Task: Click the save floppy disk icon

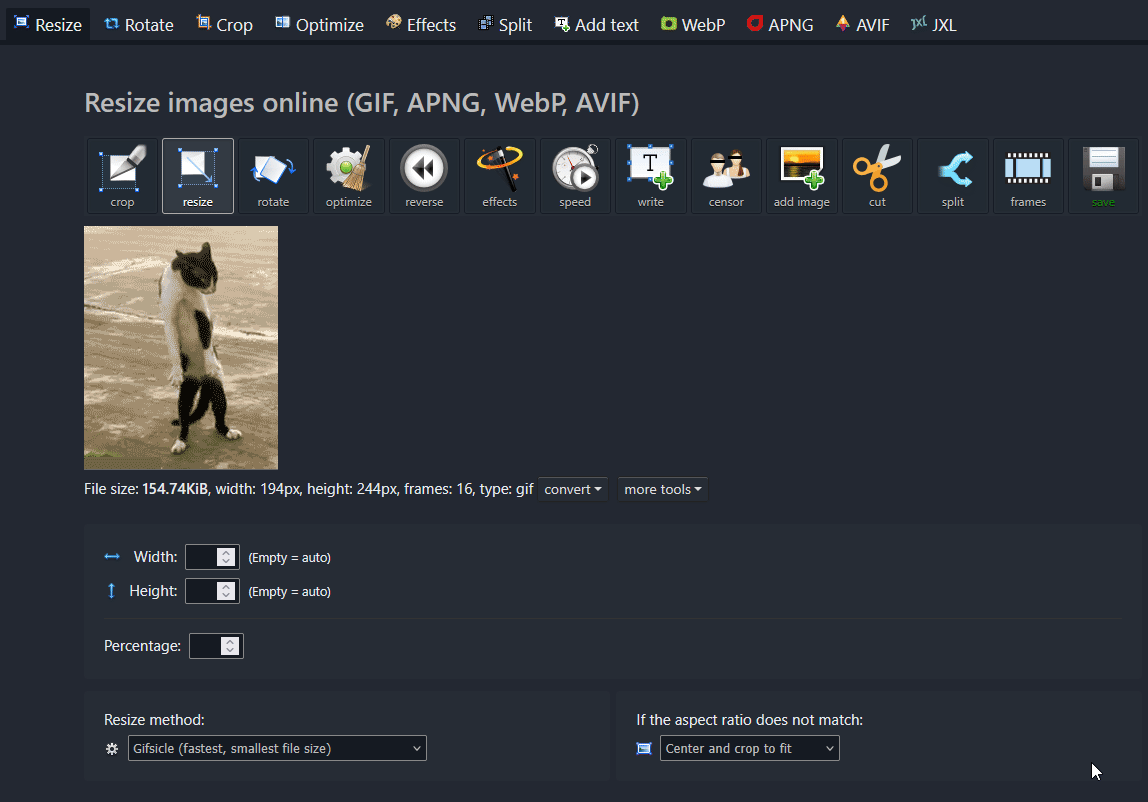Action: pyautogui.click(x=1104, y=176)
